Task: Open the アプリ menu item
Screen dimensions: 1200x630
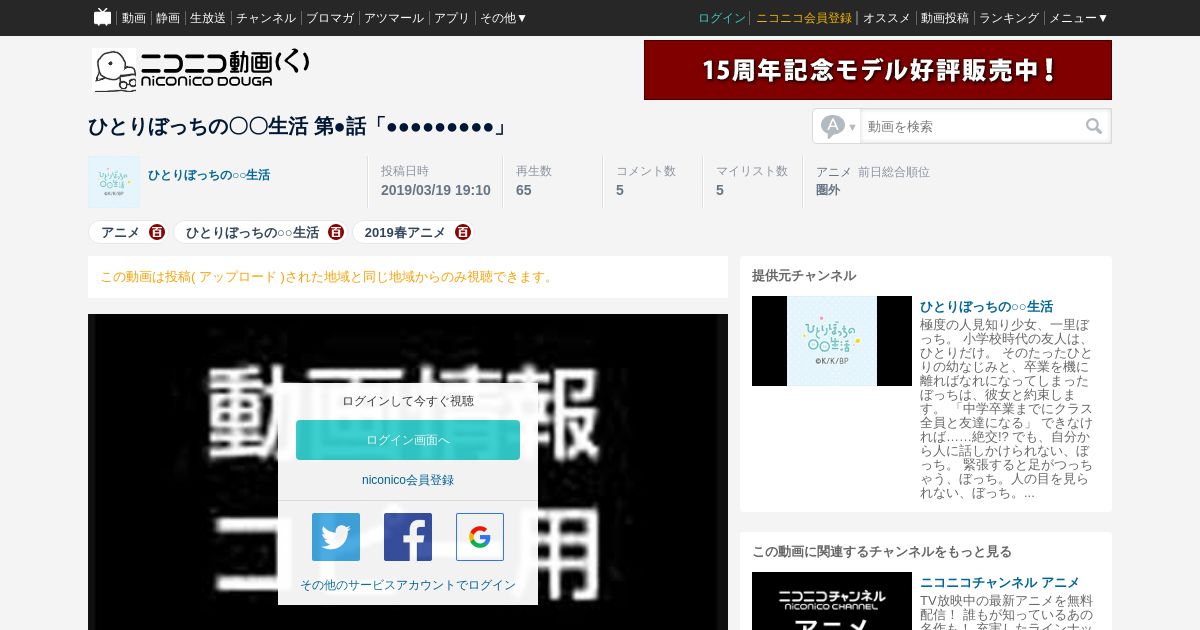Action: tap(452, 18)
